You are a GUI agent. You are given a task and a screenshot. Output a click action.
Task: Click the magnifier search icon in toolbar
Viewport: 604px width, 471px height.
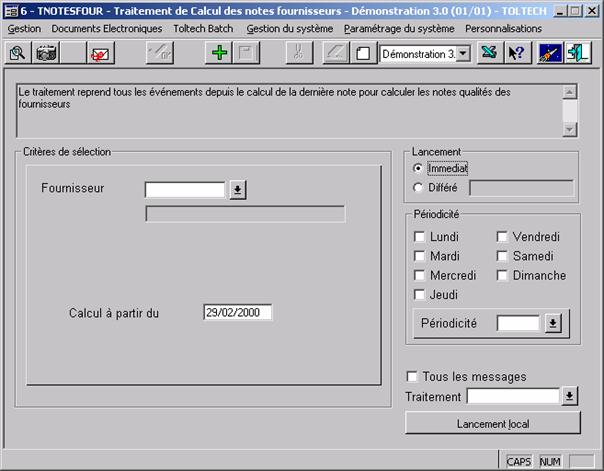17,53
